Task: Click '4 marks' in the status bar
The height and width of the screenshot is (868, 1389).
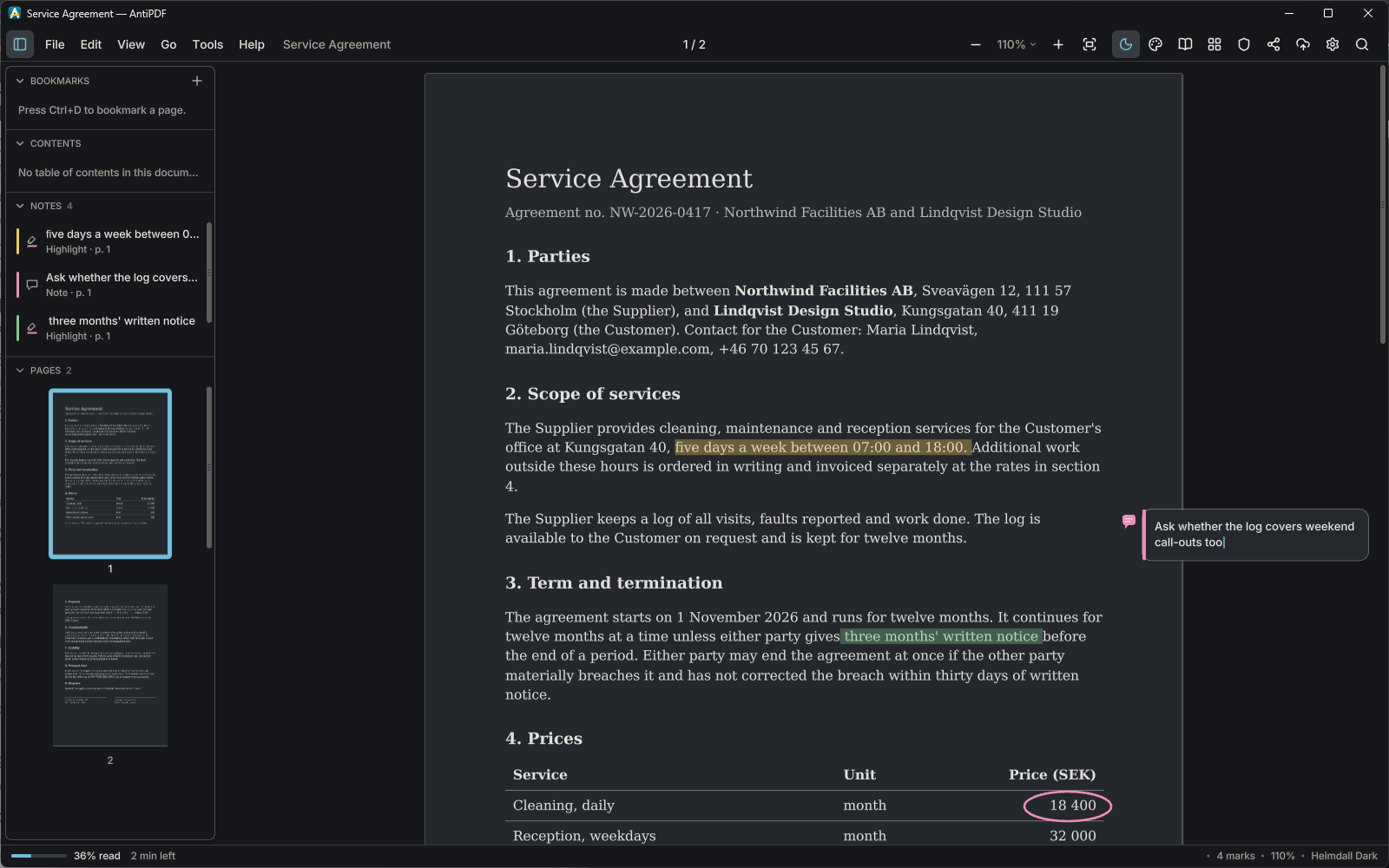Action: pos(1235,856)
